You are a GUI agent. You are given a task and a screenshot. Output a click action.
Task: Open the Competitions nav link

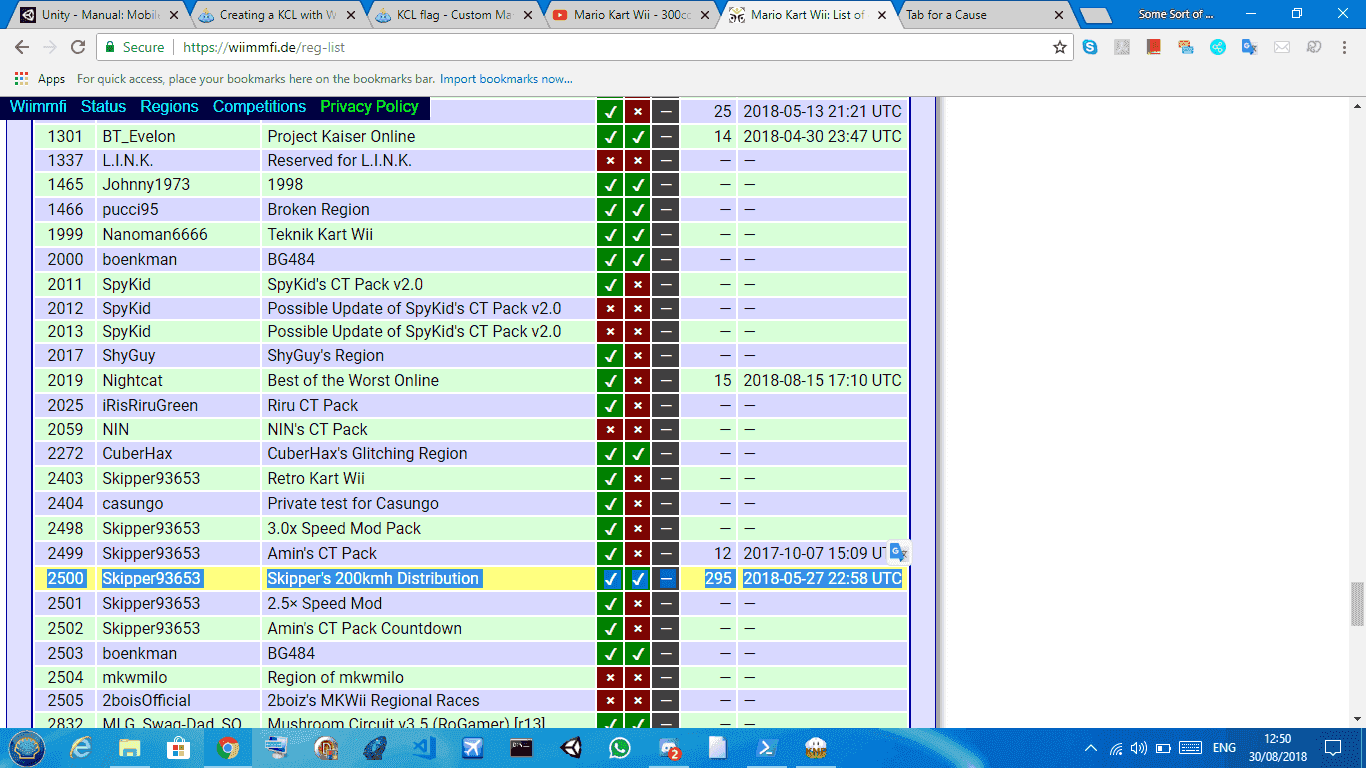click(259, 106)
